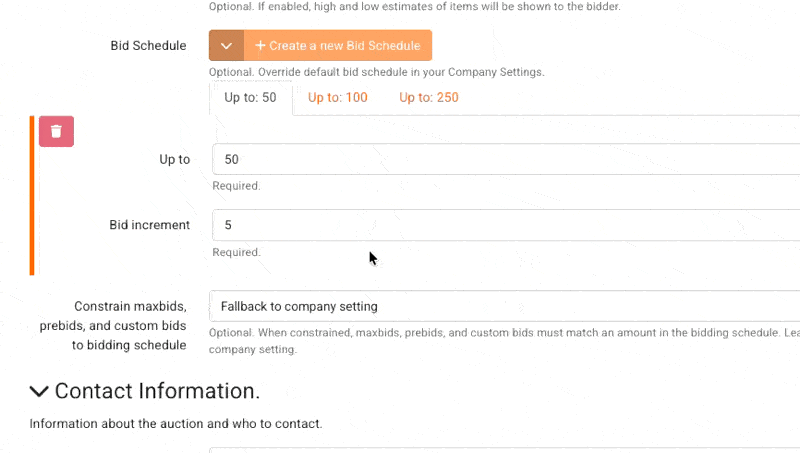Image resolution: width=800 pixels, height=453 pixels.
Task: Delete the bid schedule entry with trash icon
Action: pos(56,132)
